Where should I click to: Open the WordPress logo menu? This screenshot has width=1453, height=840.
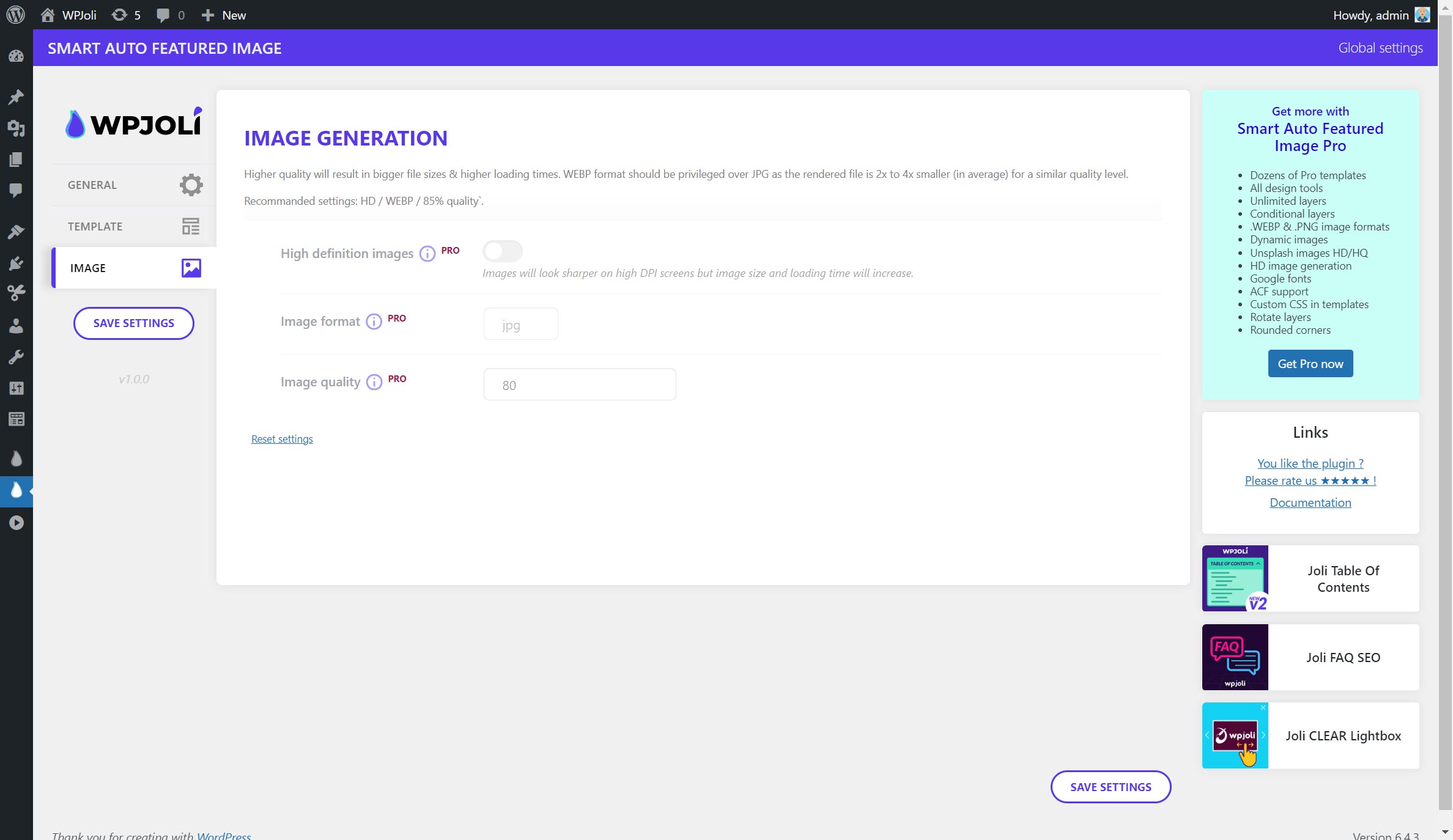(16, 15)
